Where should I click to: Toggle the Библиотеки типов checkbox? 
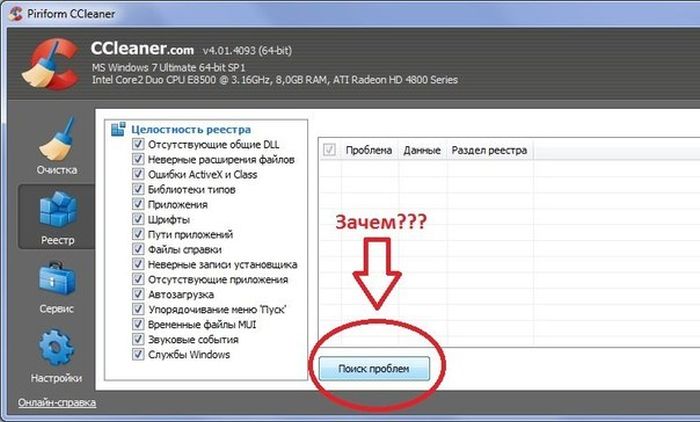(x=137, y=190)
